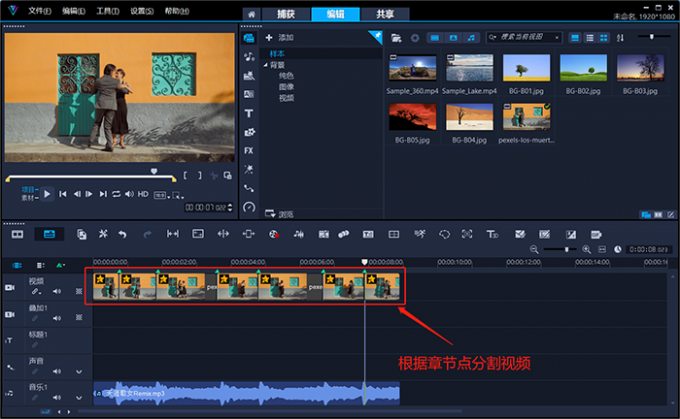This screenshot has width=680, height=419.
Task: Select 纯色 under backgrounds
Action: pos(286,75)
